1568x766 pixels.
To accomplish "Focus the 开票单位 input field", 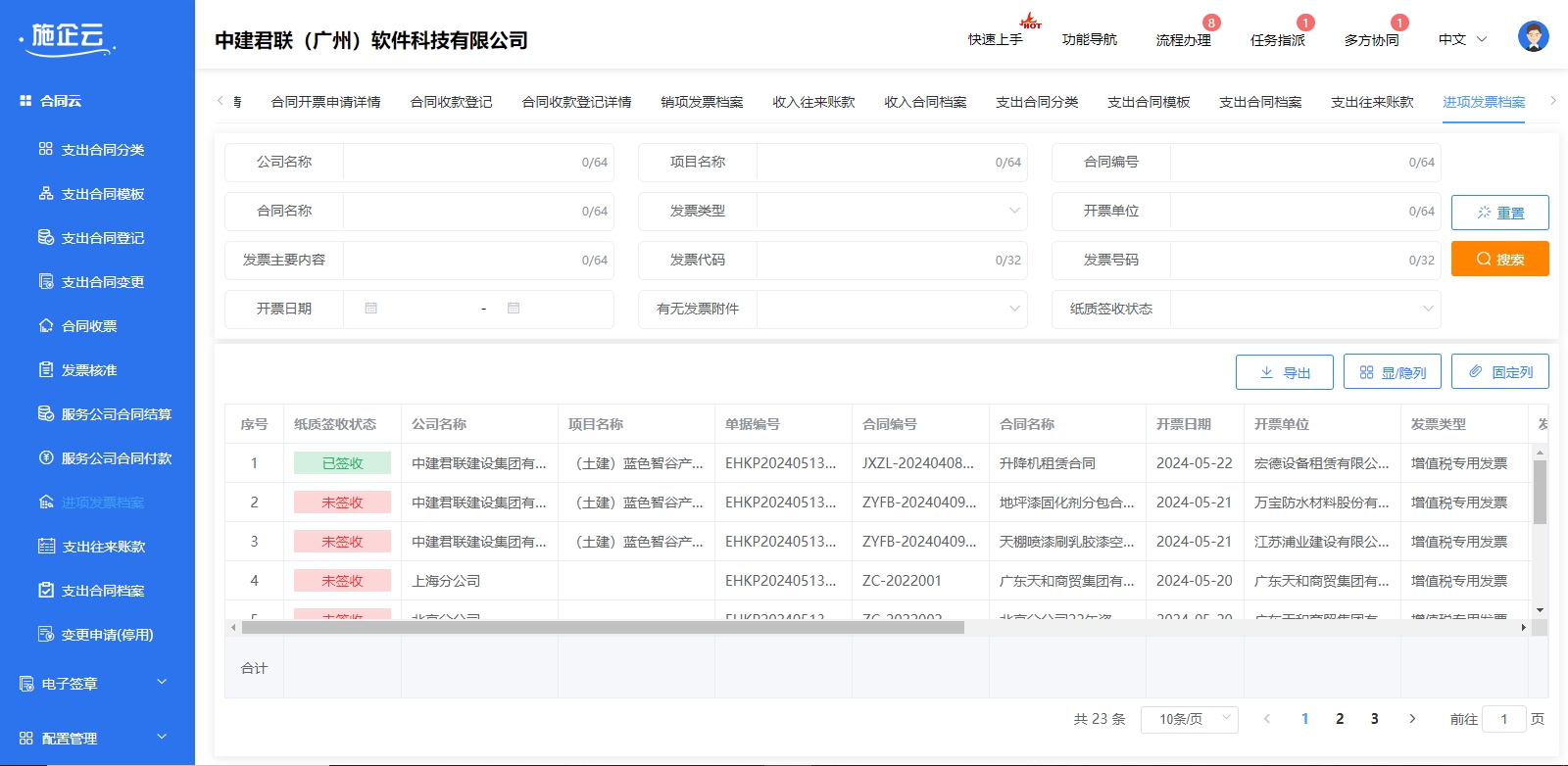I will 1305,212.
